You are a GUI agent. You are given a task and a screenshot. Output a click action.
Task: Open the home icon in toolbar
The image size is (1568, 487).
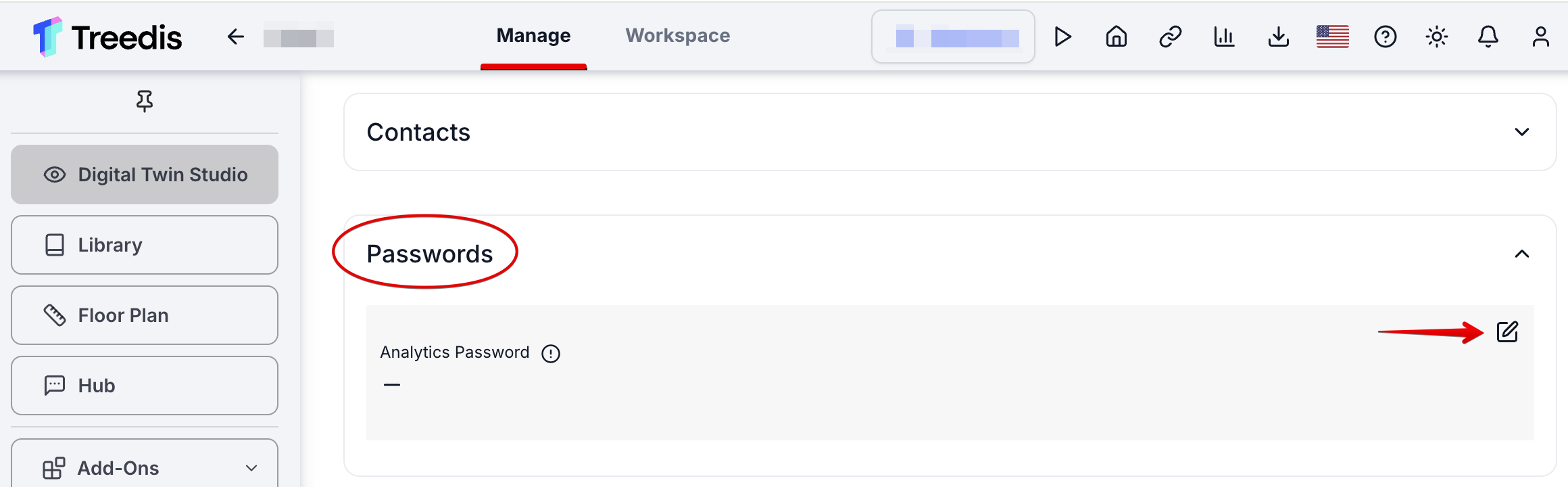(x=1117, y=37)
